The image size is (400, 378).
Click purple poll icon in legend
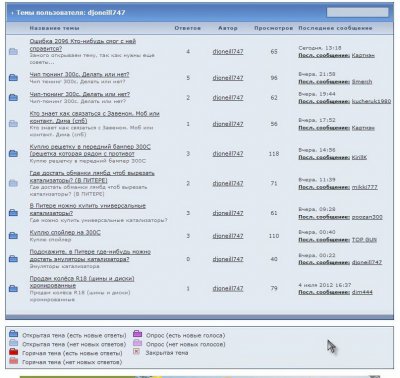click(x=138, y=334)
